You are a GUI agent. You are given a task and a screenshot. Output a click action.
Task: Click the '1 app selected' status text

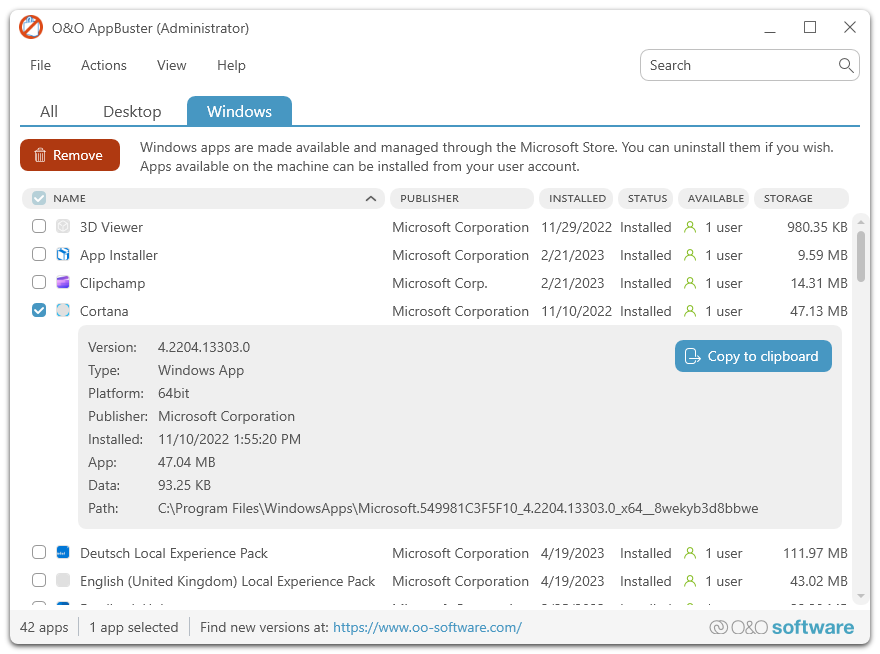tap(134, 627)
